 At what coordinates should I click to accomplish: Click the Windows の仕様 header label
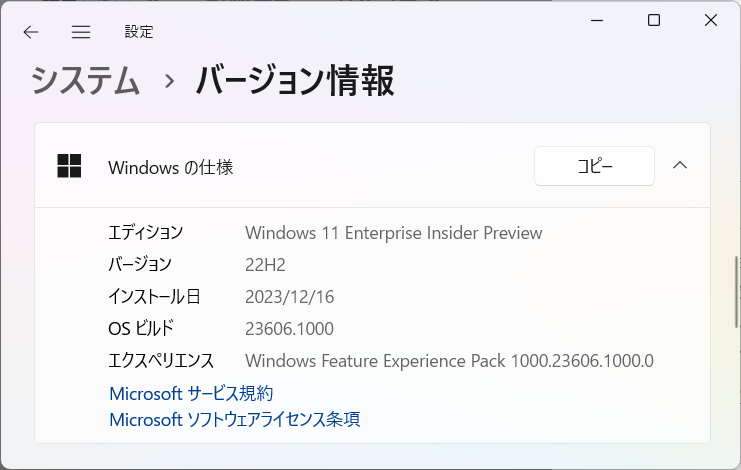click(x=171, y=167)
